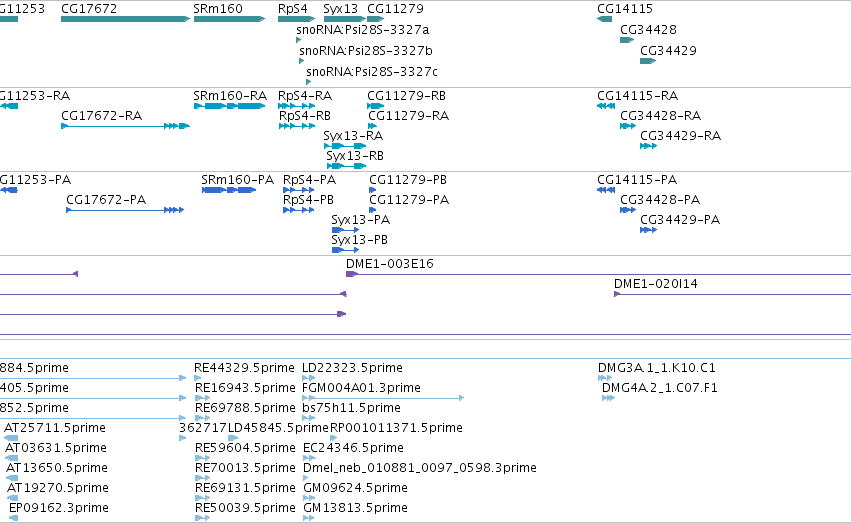Open the EC24346.5prime EST label
This screenshot has height=523, width=851.
click(353, 448)
